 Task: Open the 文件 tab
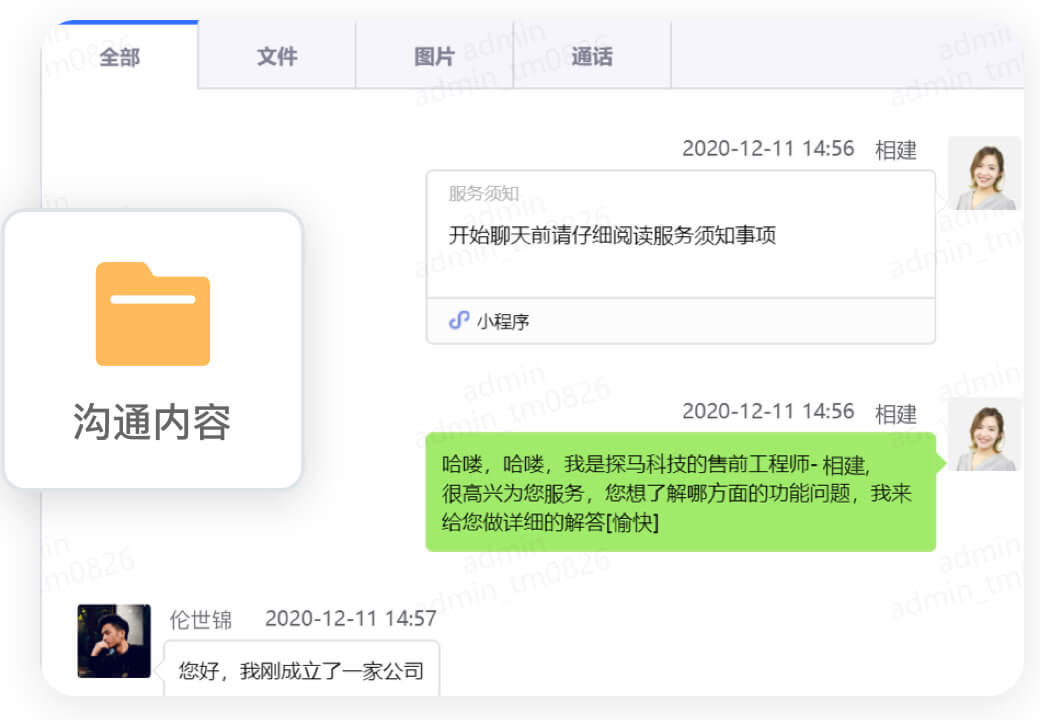(x=277, y=56)
